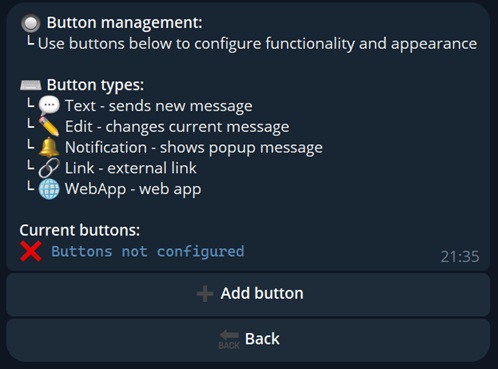
Task: Click the speech bubble Text emoji
Action: [49, 106]
